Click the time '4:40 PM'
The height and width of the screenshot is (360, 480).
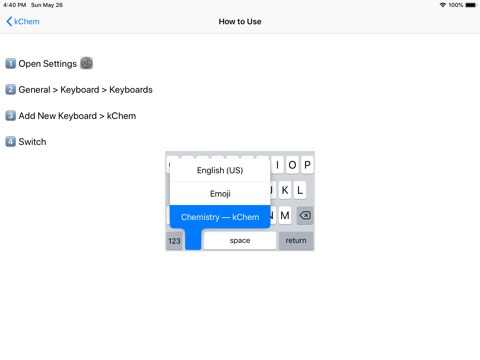point(14,5)
